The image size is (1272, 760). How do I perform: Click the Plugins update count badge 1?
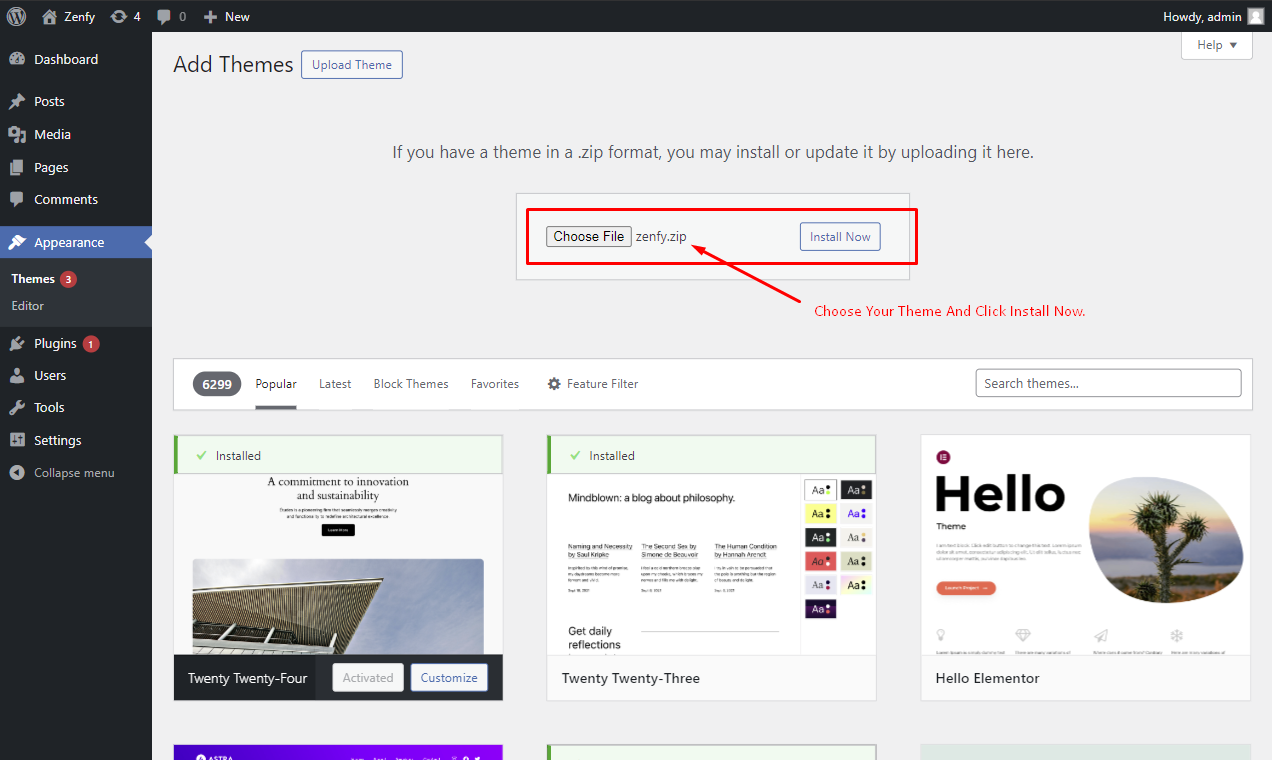91,344
